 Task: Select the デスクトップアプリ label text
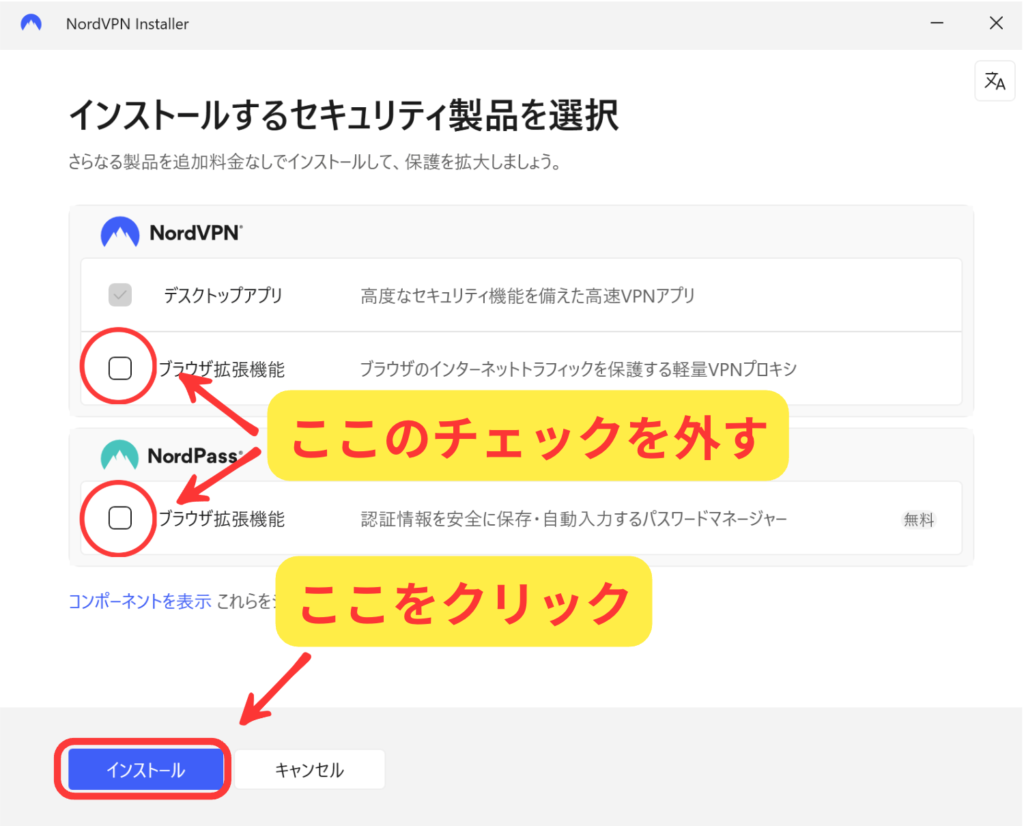pos(223,296)
